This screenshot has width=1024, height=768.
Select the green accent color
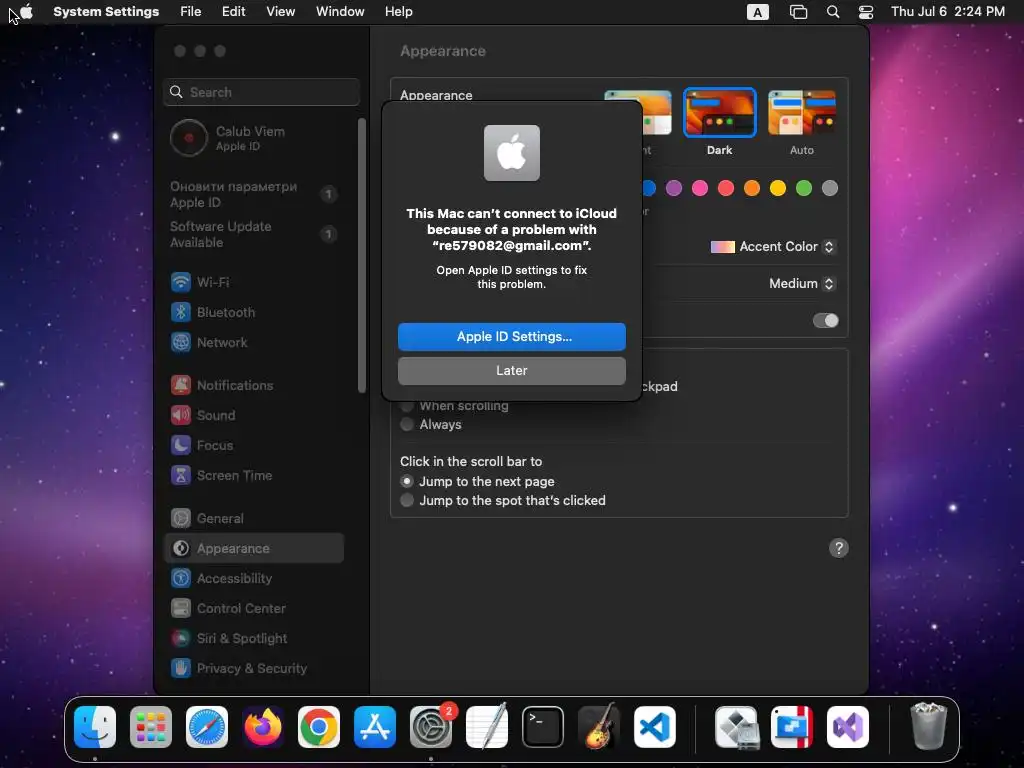[x=804, y=188]
